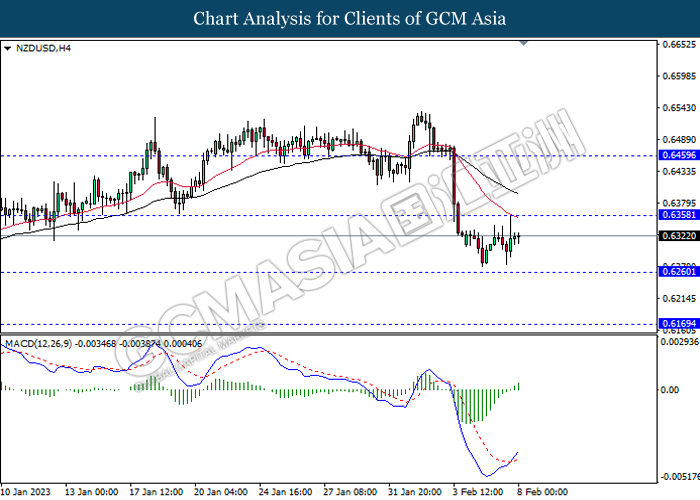Image resolution: width=700 pixels, height=500 pixels.
Task: Click the 0.64890 price axis value
Action: click(679, 140)
